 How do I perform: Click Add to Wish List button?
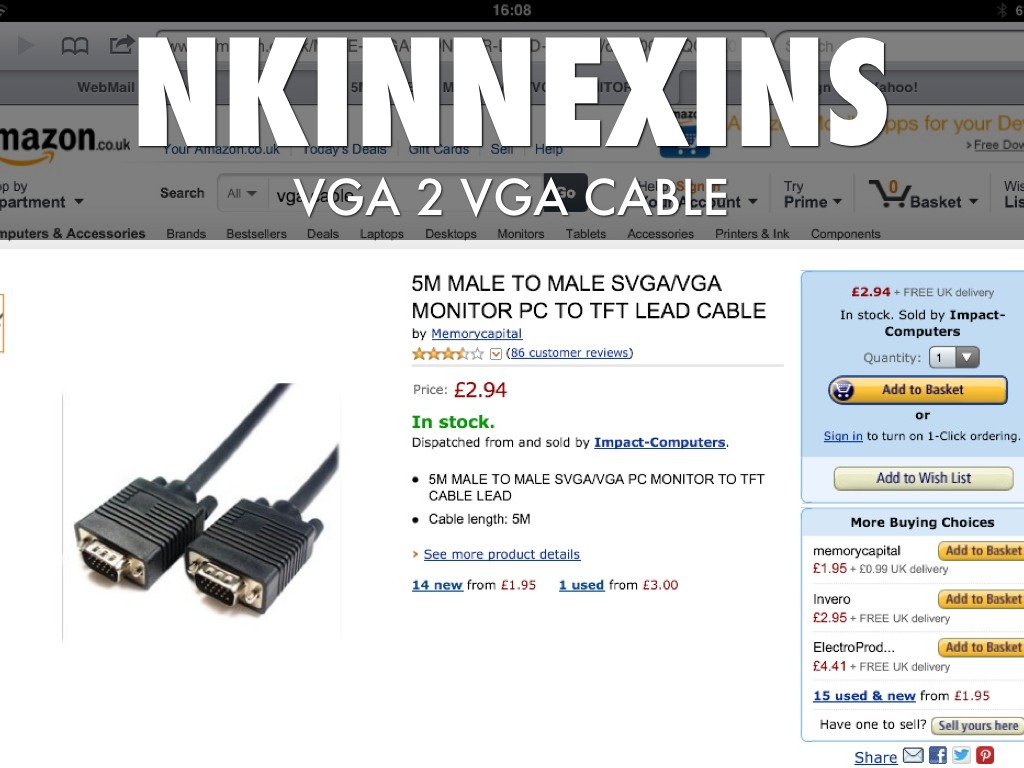(x=923, y=478)
